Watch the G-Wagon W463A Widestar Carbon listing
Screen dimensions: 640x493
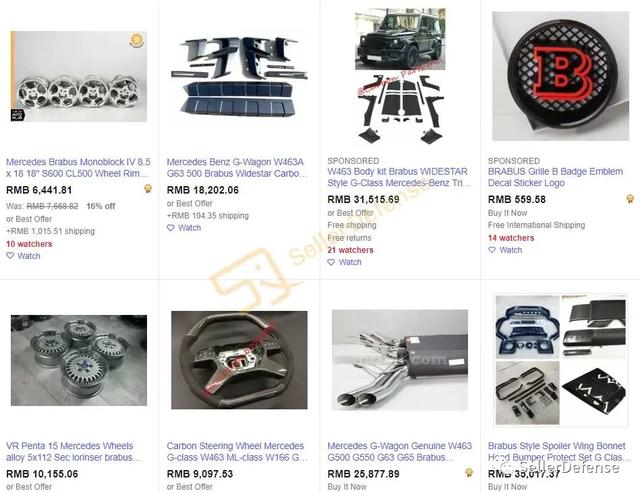coord(184,228)
